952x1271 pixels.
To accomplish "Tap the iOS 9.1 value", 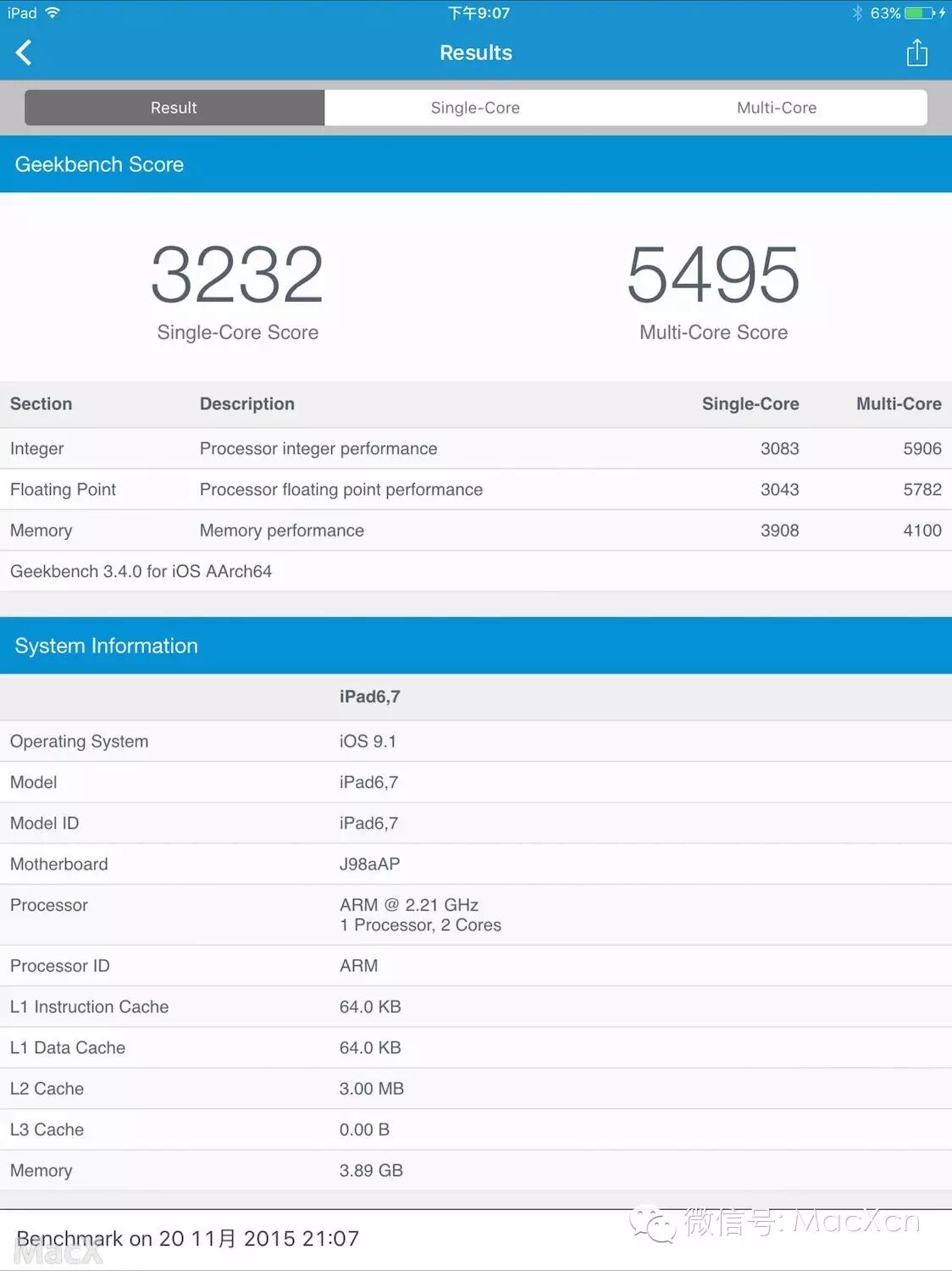I will click(368, 741).
